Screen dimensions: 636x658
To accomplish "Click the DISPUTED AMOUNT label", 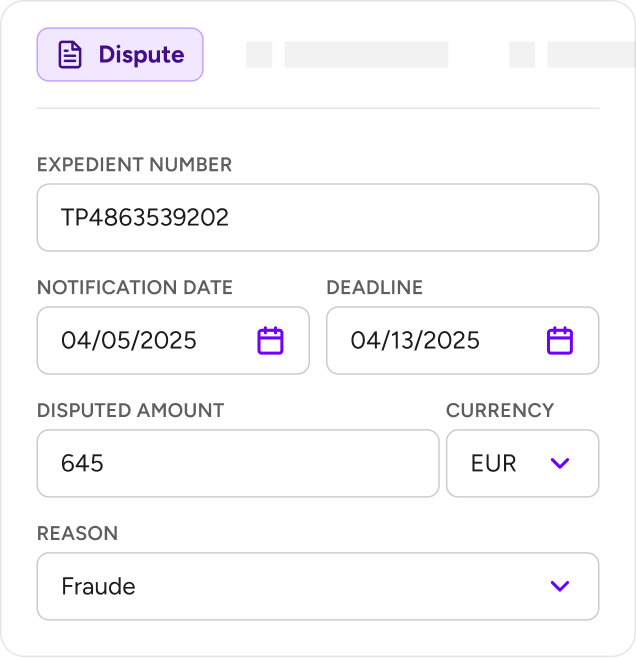I will tap(130, 410).
